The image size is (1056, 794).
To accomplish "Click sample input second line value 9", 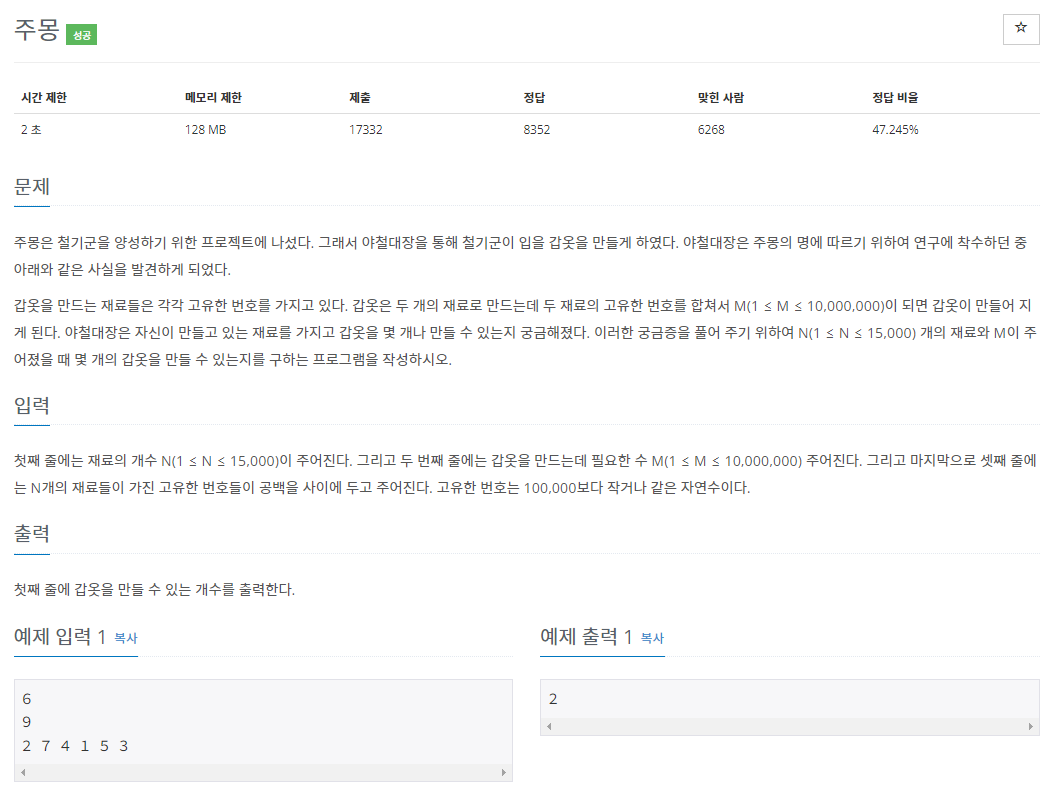I will (x=26, y=722).
